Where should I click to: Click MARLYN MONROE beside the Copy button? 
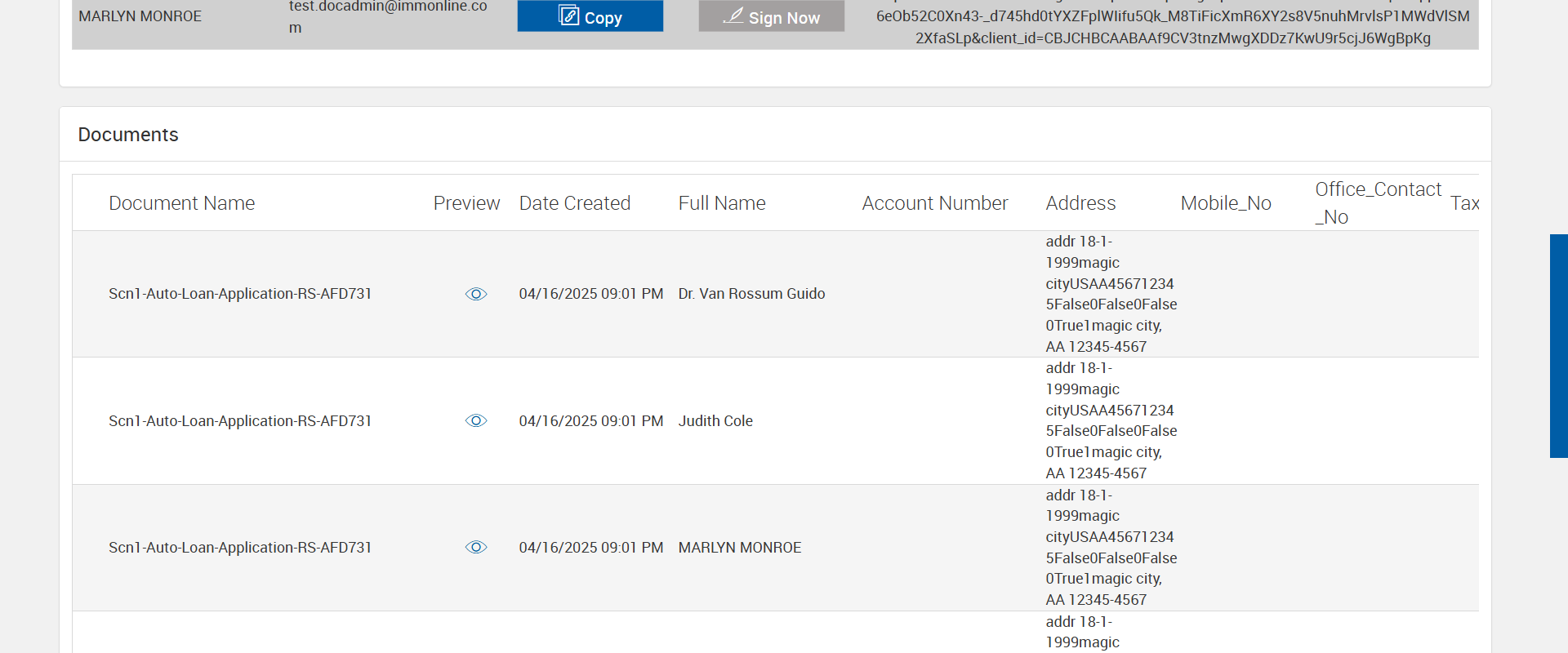[140, 16]
